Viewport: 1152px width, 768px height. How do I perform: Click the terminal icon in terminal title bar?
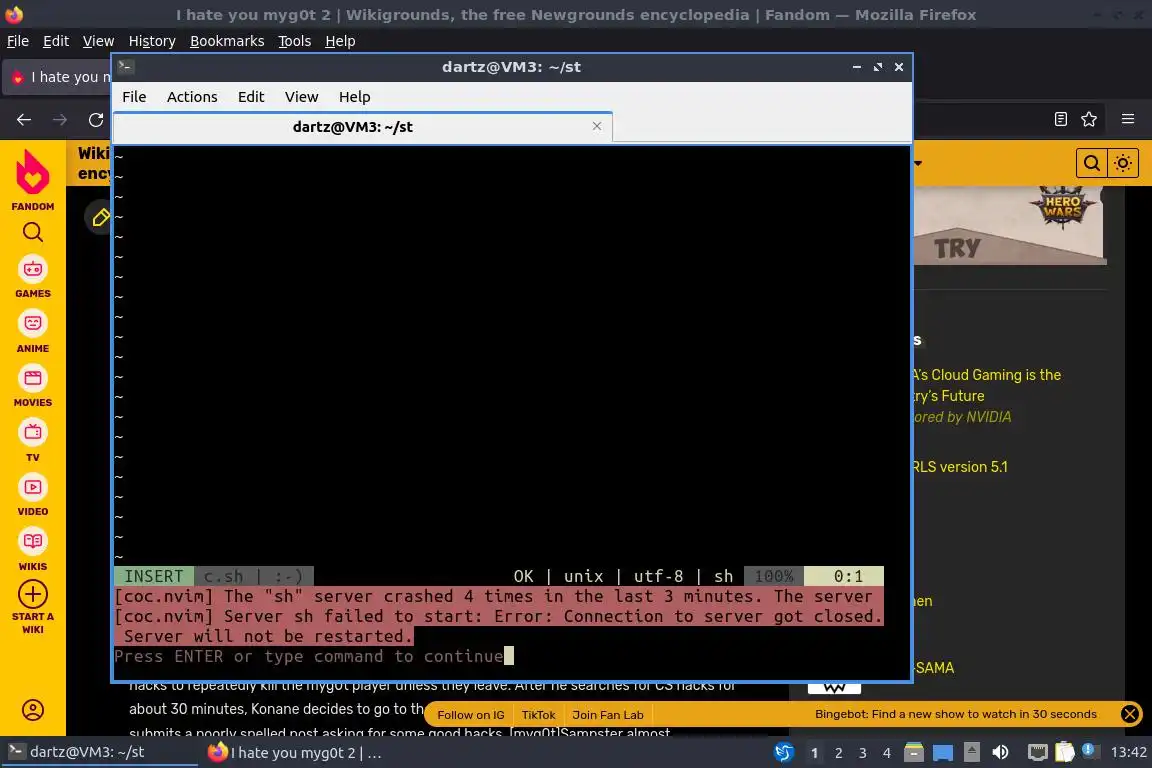[126, 66]
